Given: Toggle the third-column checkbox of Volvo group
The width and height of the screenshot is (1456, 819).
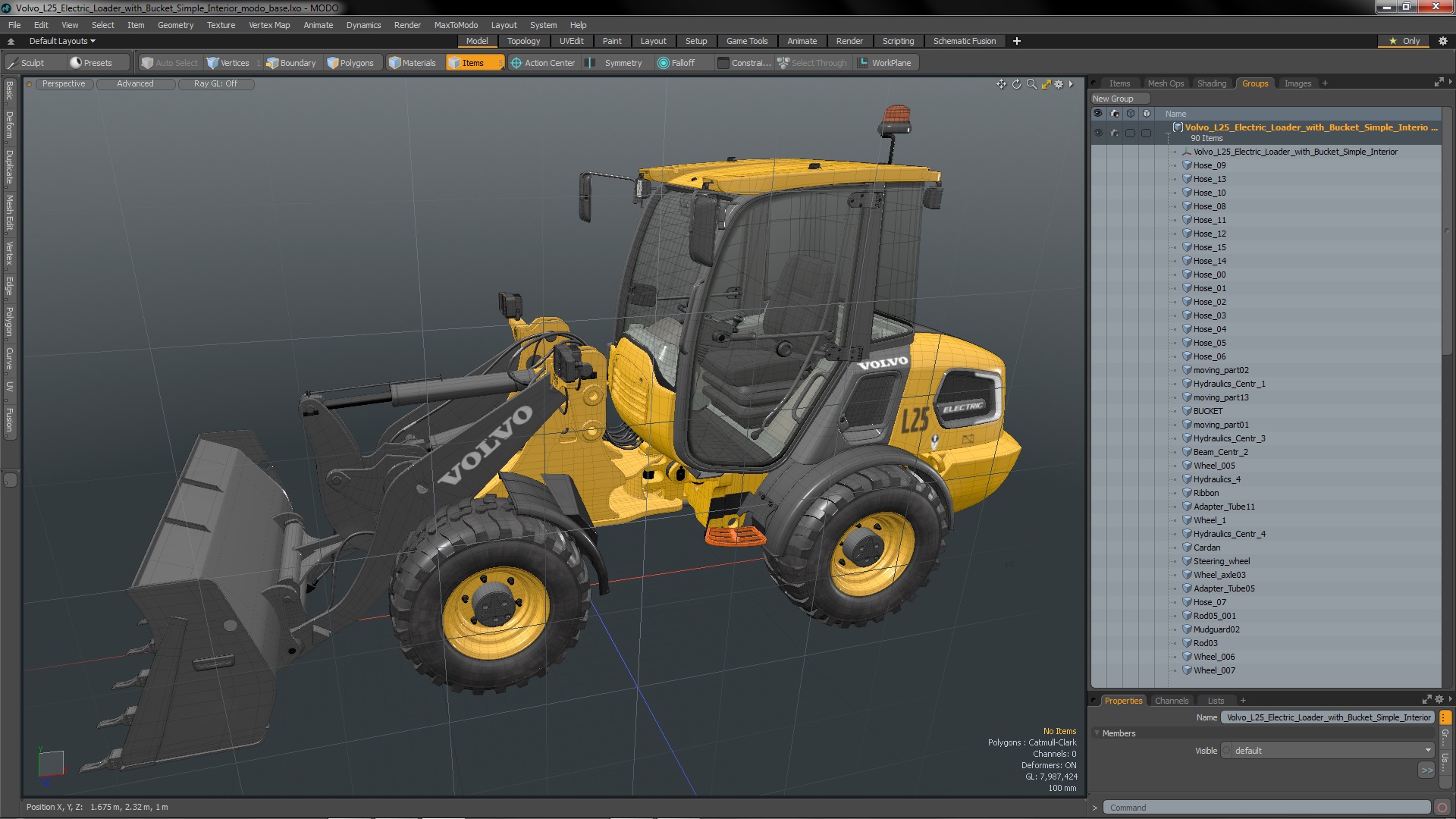Looking at the screenshot, I should [1130, 133].
